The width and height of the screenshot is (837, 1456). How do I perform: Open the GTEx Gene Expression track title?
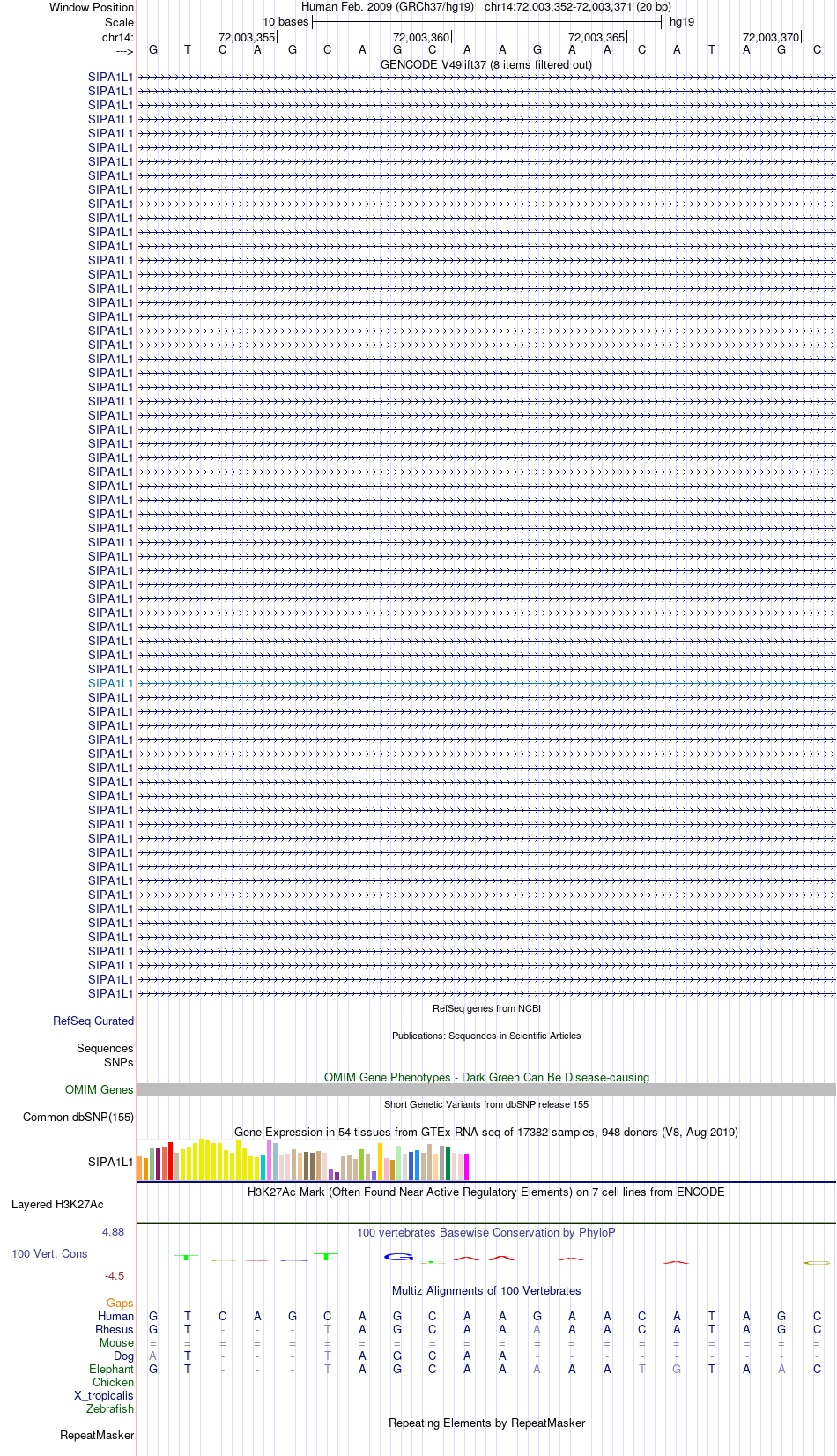tap(486, 1132)
